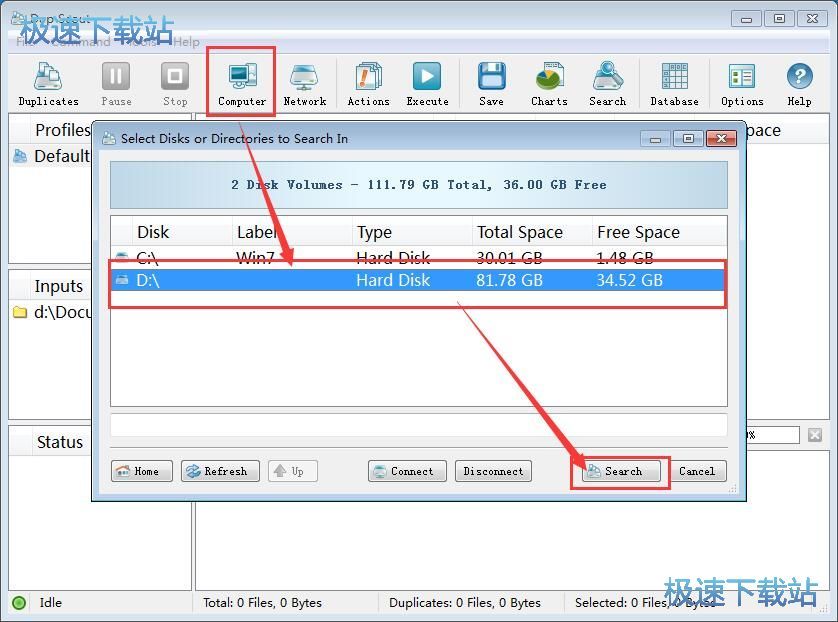Click the 34.52 GB free space cell

coord(630,280)
